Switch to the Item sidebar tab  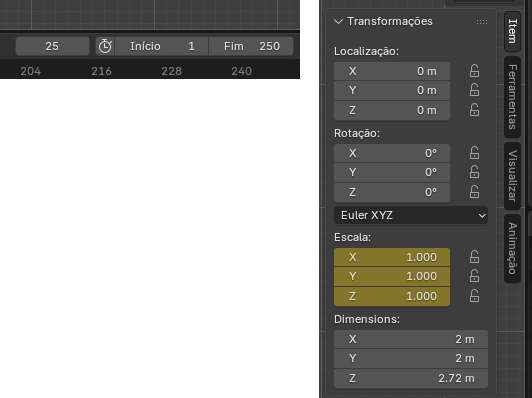pos(512,31)
